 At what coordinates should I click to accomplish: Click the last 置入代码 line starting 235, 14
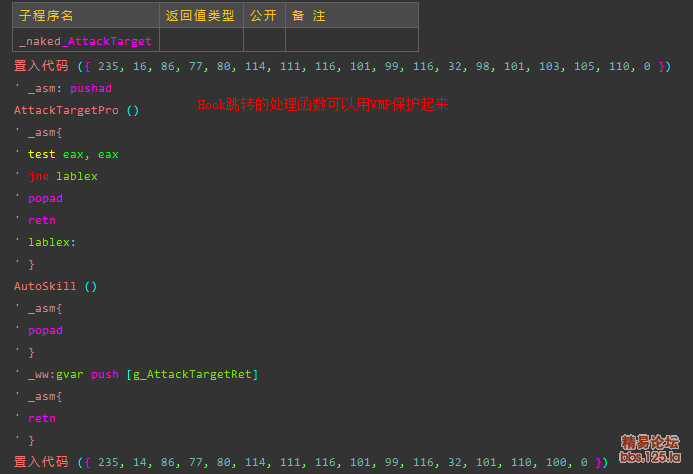coord(311,462)
